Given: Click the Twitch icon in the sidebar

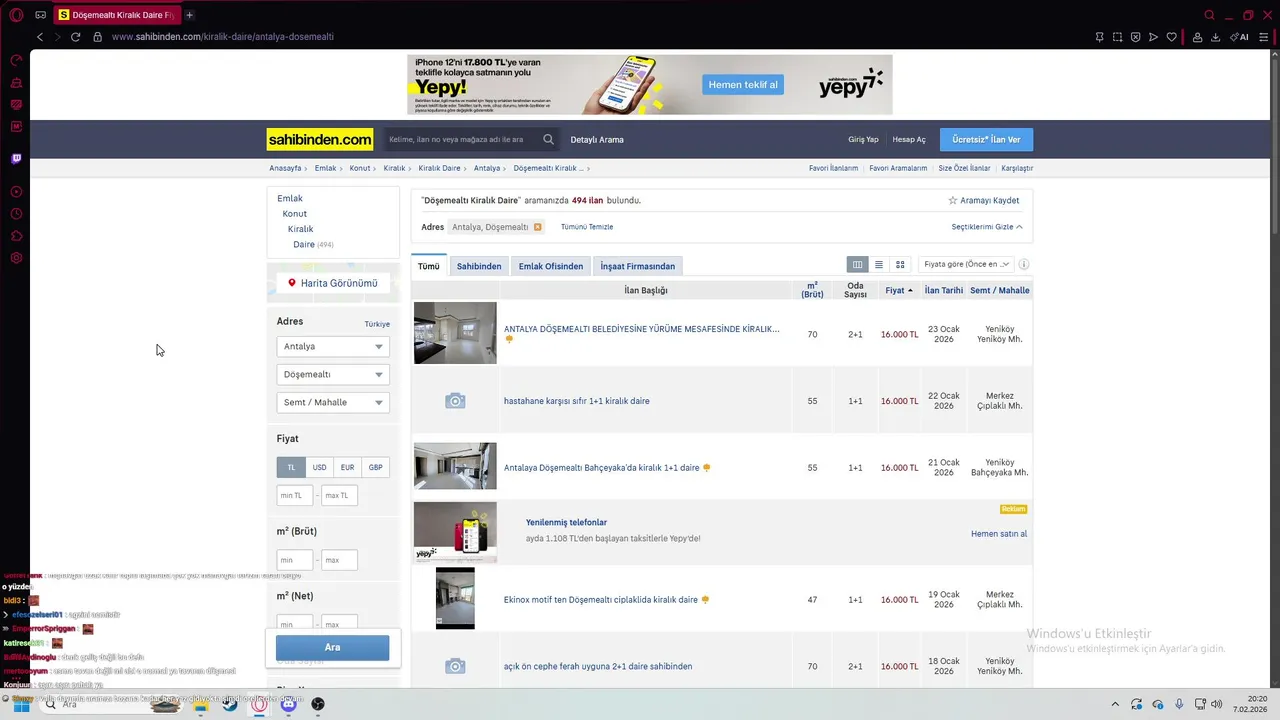Looking at the screenshot, I should [16, 158].
